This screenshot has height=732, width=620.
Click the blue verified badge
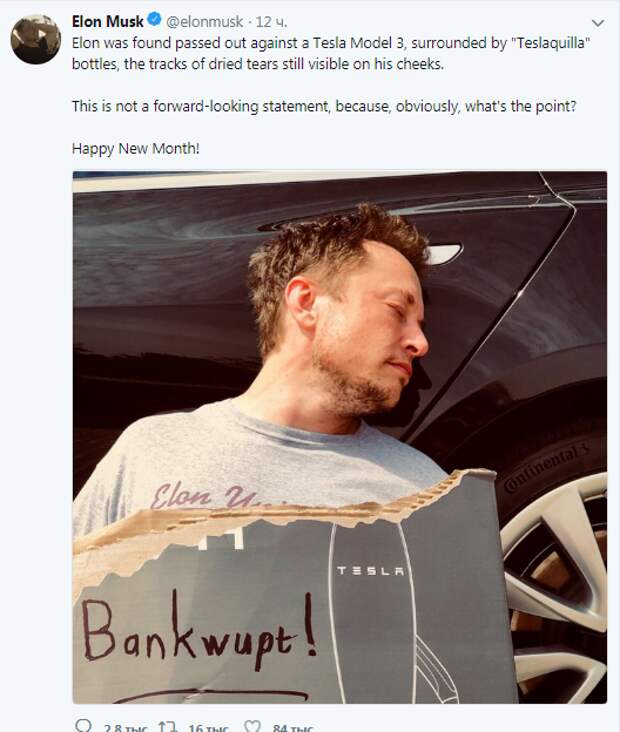pyautogui.click(x=155, y=20)
